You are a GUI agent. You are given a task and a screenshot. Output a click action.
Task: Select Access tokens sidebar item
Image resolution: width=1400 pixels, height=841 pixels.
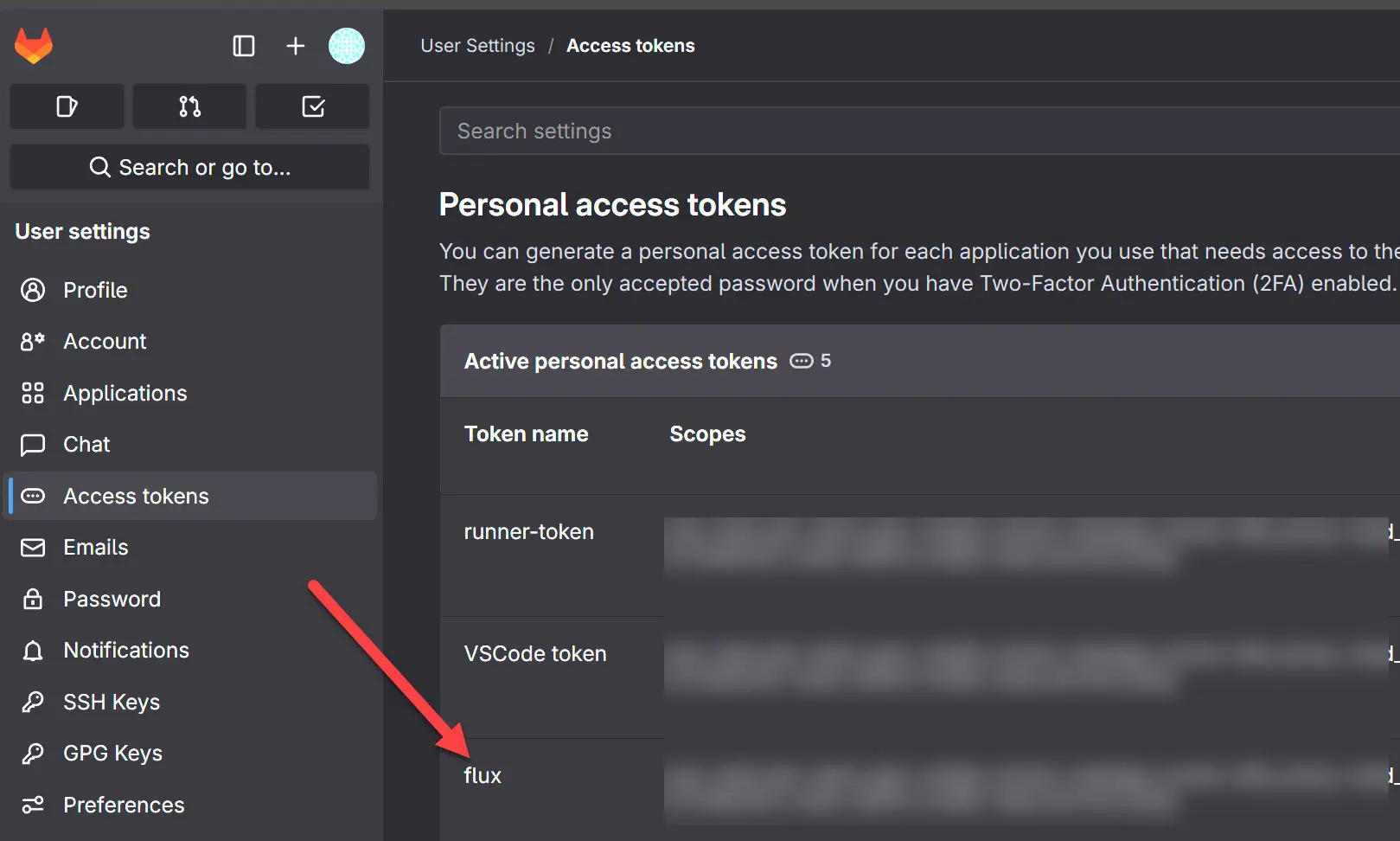136,496
